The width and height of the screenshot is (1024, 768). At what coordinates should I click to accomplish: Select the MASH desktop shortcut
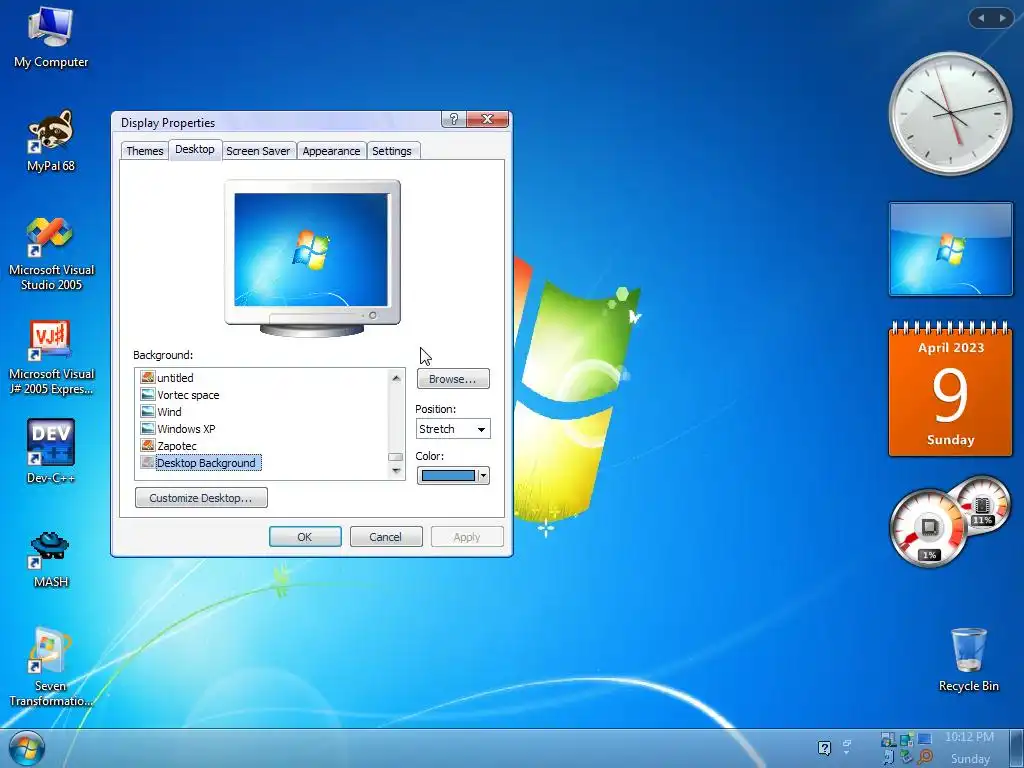[x=50, y=558]
